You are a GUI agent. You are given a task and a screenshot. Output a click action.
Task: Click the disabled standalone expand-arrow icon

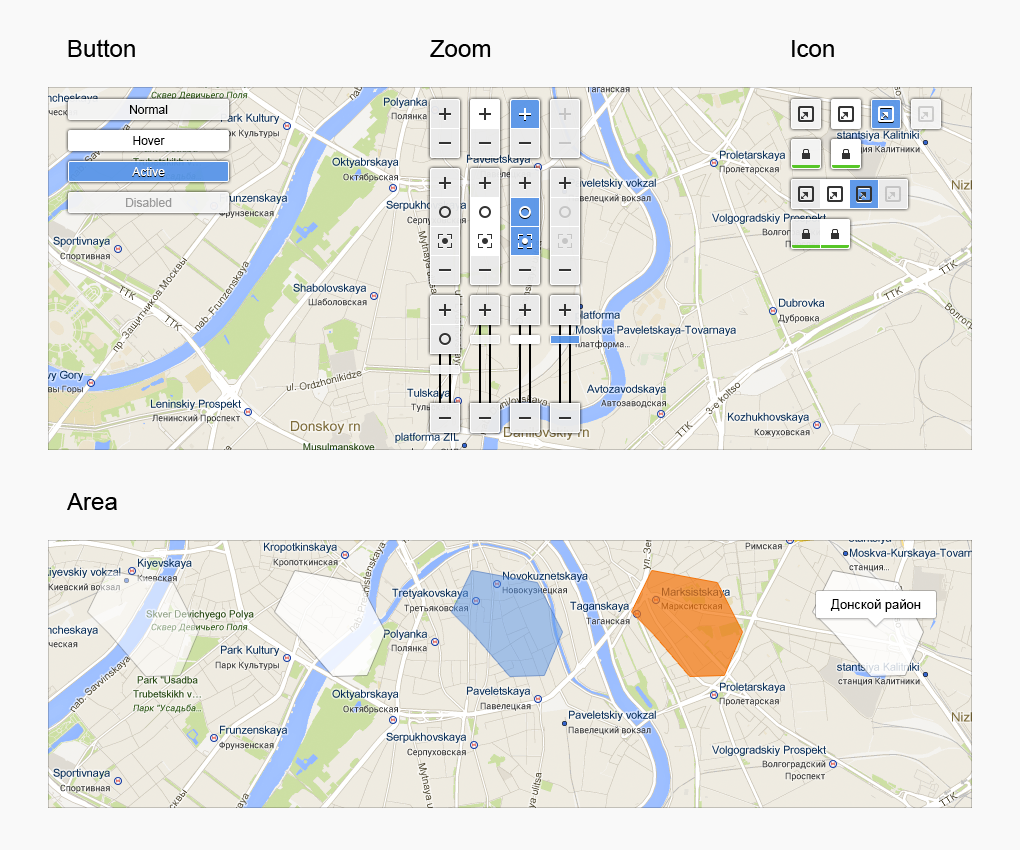[925, 114]
